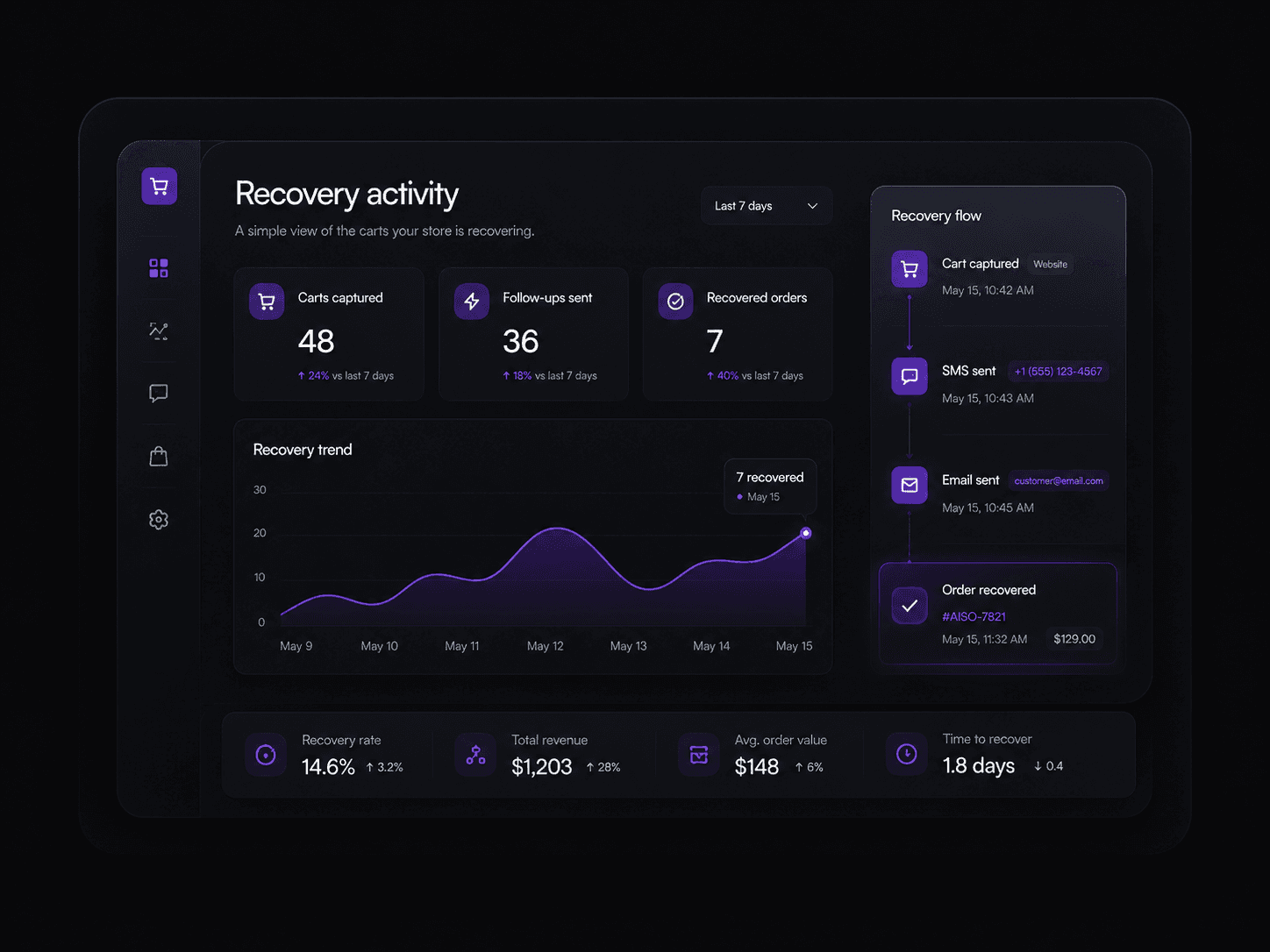Click the May 15, 11:32 AM timestamp
Screen dimensions: 1270x952
click(984, 639)
